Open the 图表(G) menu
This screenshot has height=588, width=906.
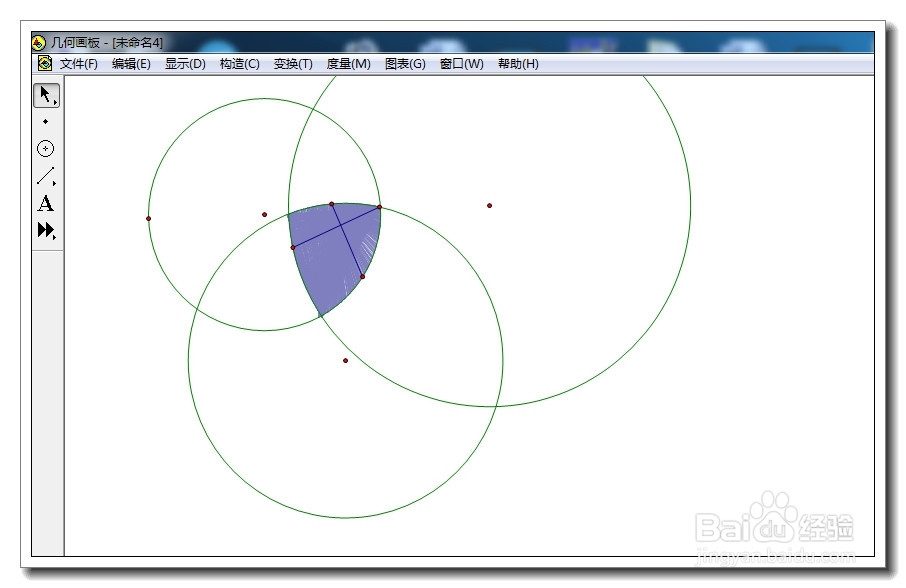[405, 64]
